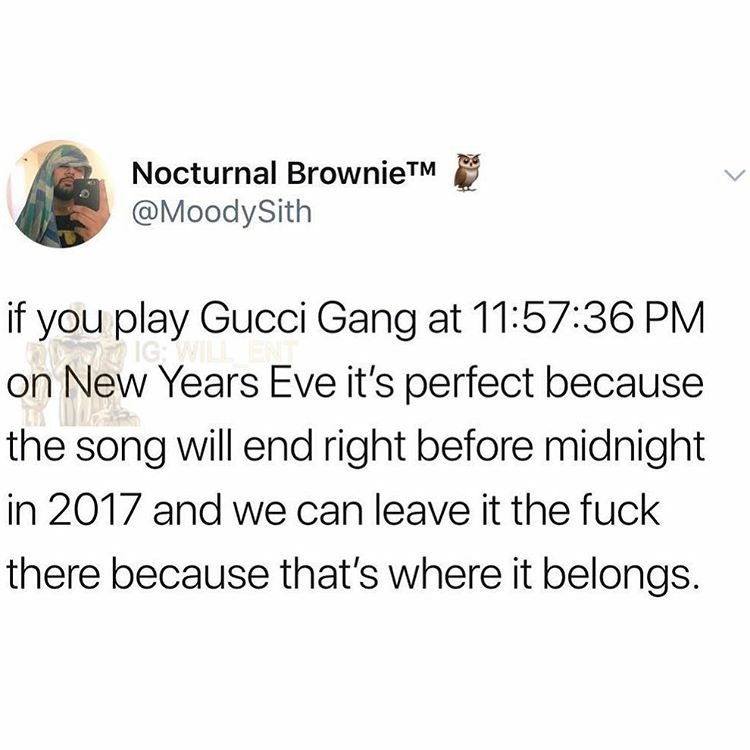Click the Nocturnal Brownie profile picture

(61, 194)
